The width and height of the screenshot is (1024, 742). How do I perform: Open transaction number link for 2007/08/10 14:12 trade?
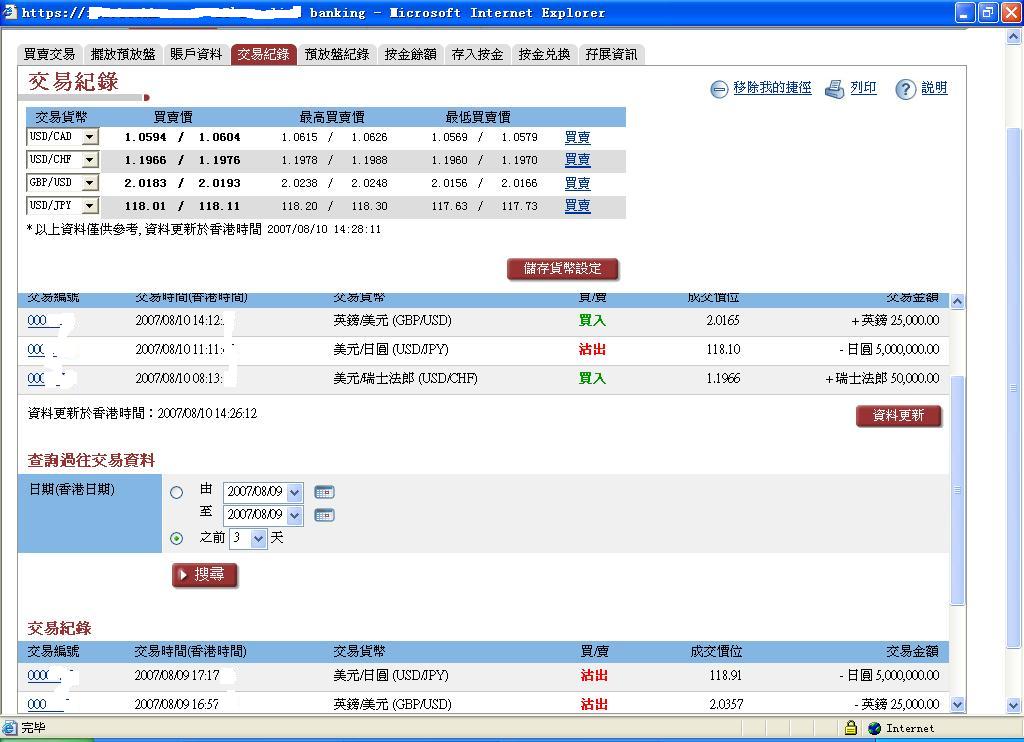[x=42, y=321]
